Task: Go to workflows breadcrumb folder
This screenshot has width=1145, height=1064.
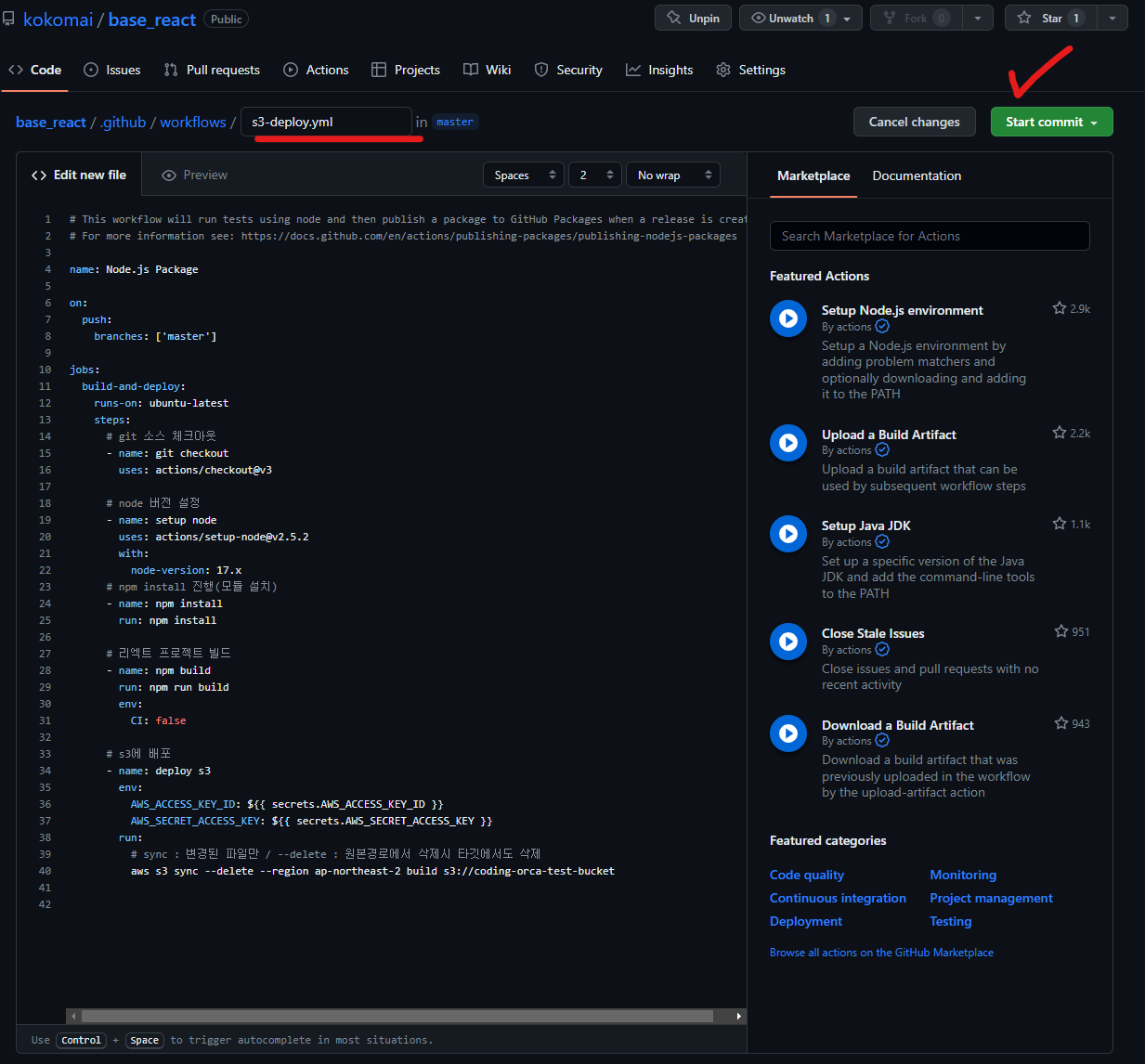Action: pos(193,122)
